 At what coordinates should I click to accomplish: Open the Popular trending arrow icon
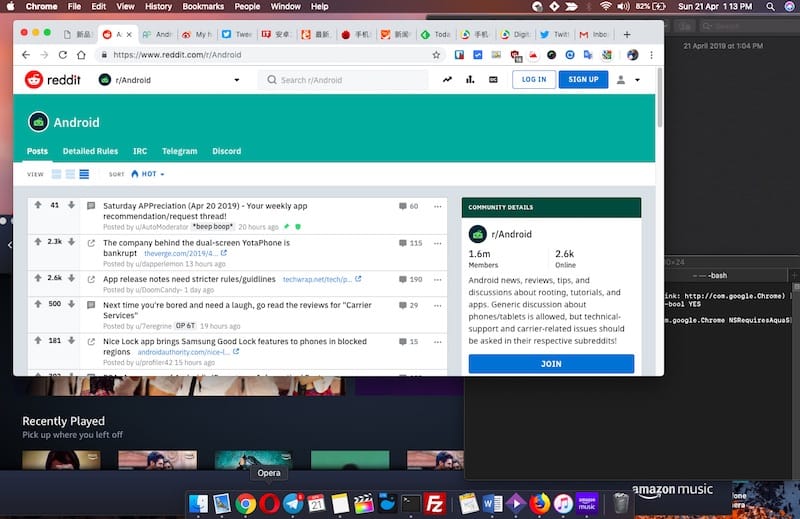(447, 80)
